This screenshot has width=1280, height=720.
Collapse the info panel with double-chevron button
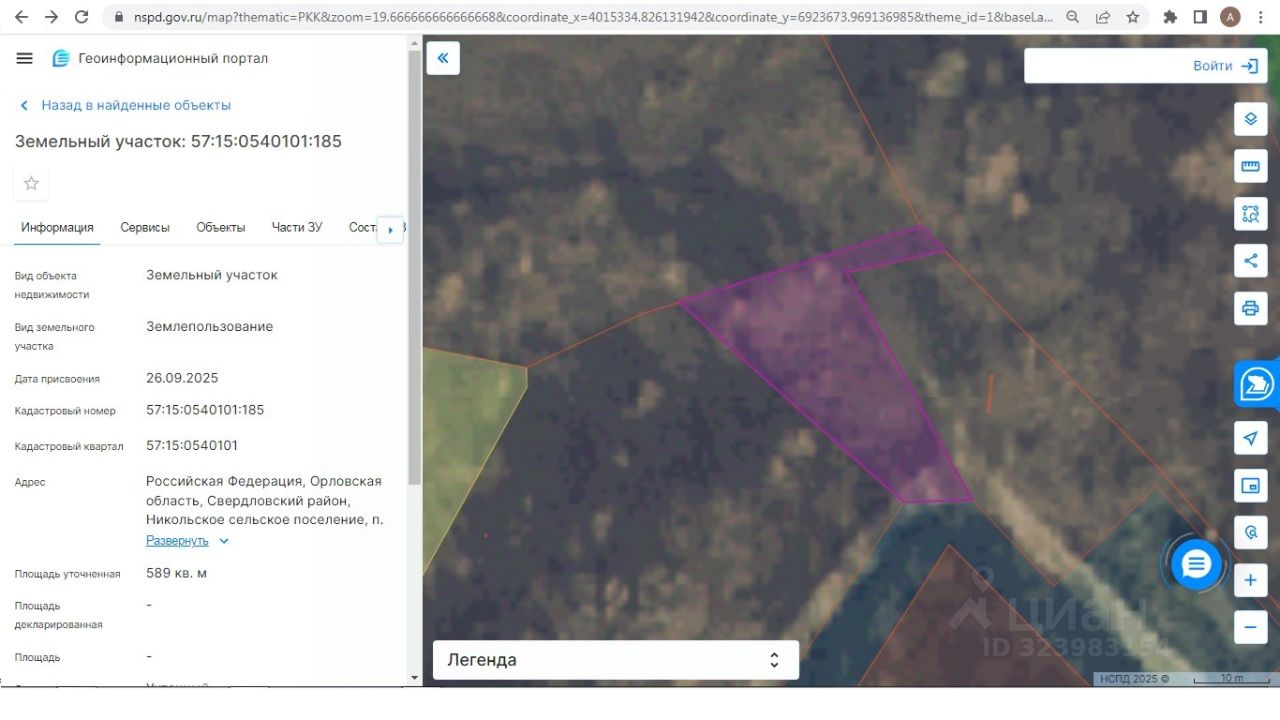[x=443, y=58]
